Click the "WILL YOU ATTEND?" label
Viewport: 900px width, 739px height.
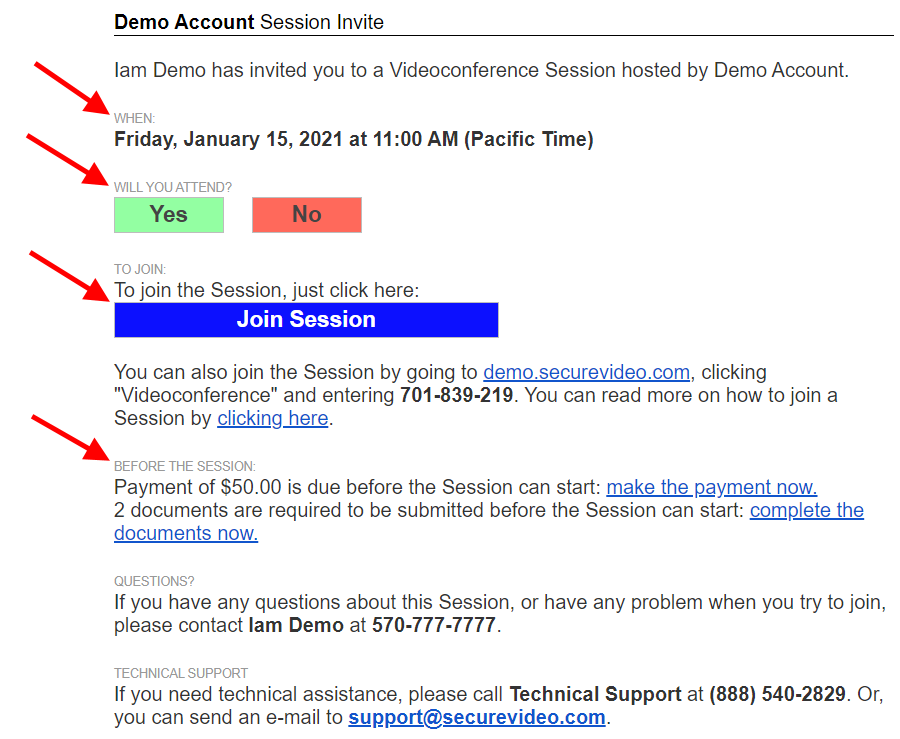(x=173, y=187)
